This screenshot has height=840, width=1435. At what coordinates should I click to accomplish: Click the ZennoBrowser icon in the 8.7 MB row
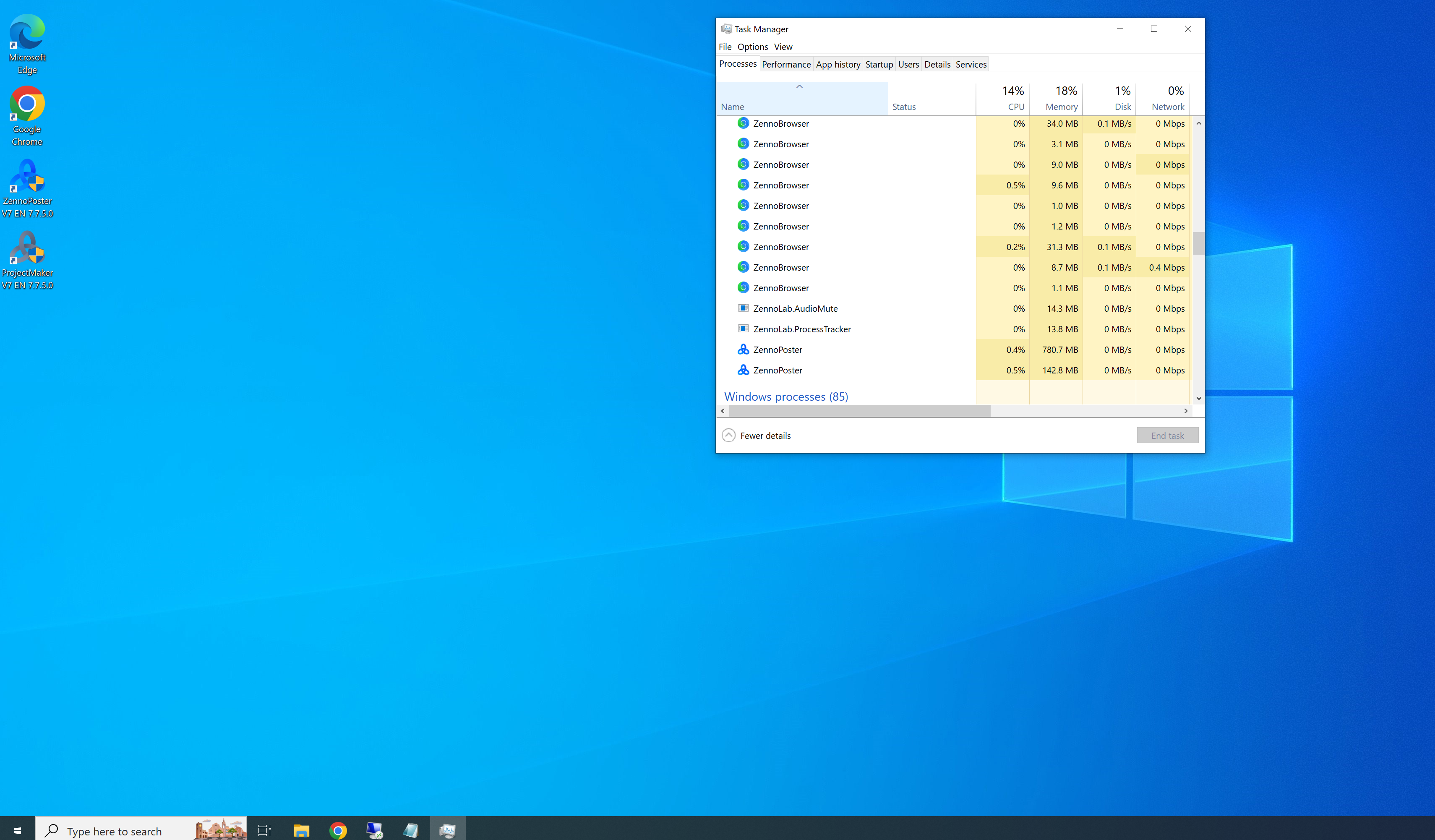coord(743,266)
